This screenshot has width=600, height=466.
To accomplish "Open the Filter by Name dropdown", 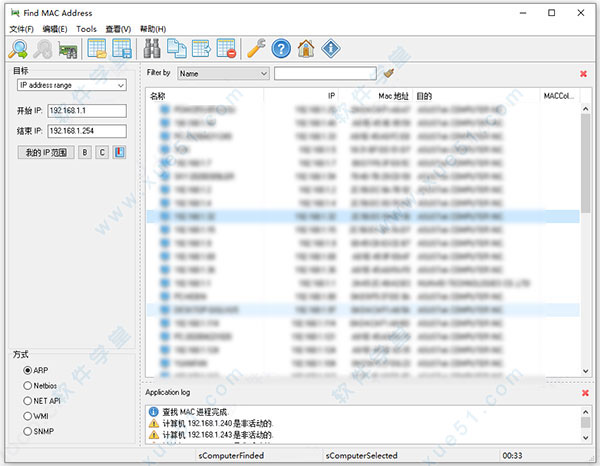I will pyautogui.click(x=223, y=73).
